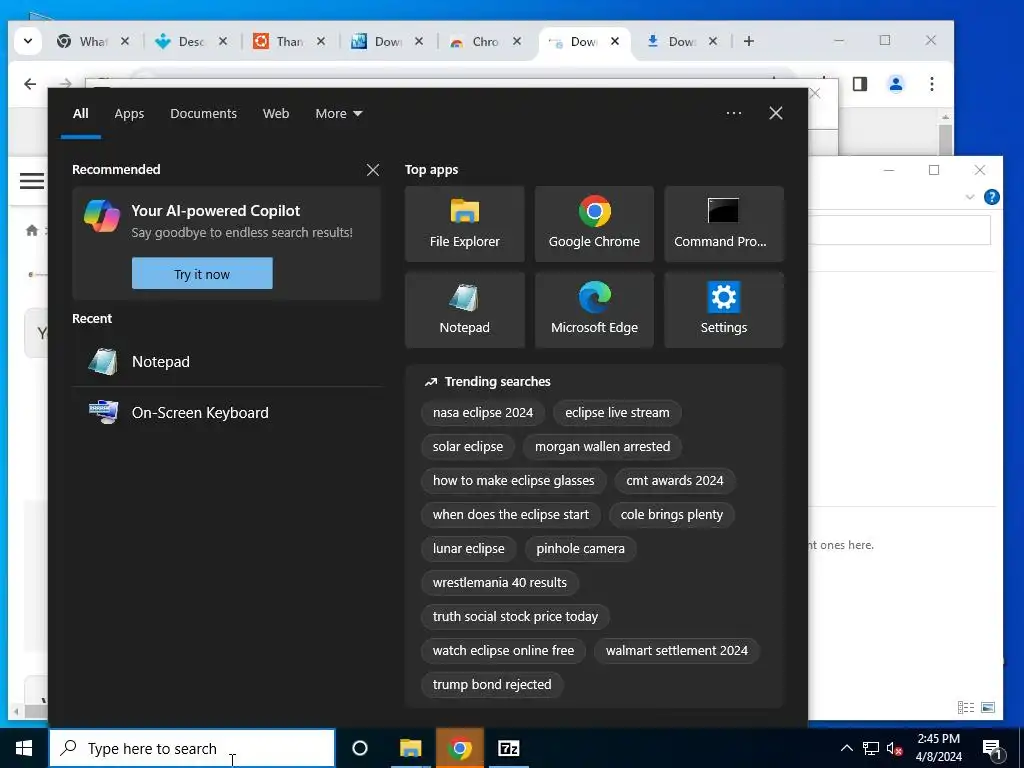Close the search panel
1024x768 pixels.
click(776, 113)
